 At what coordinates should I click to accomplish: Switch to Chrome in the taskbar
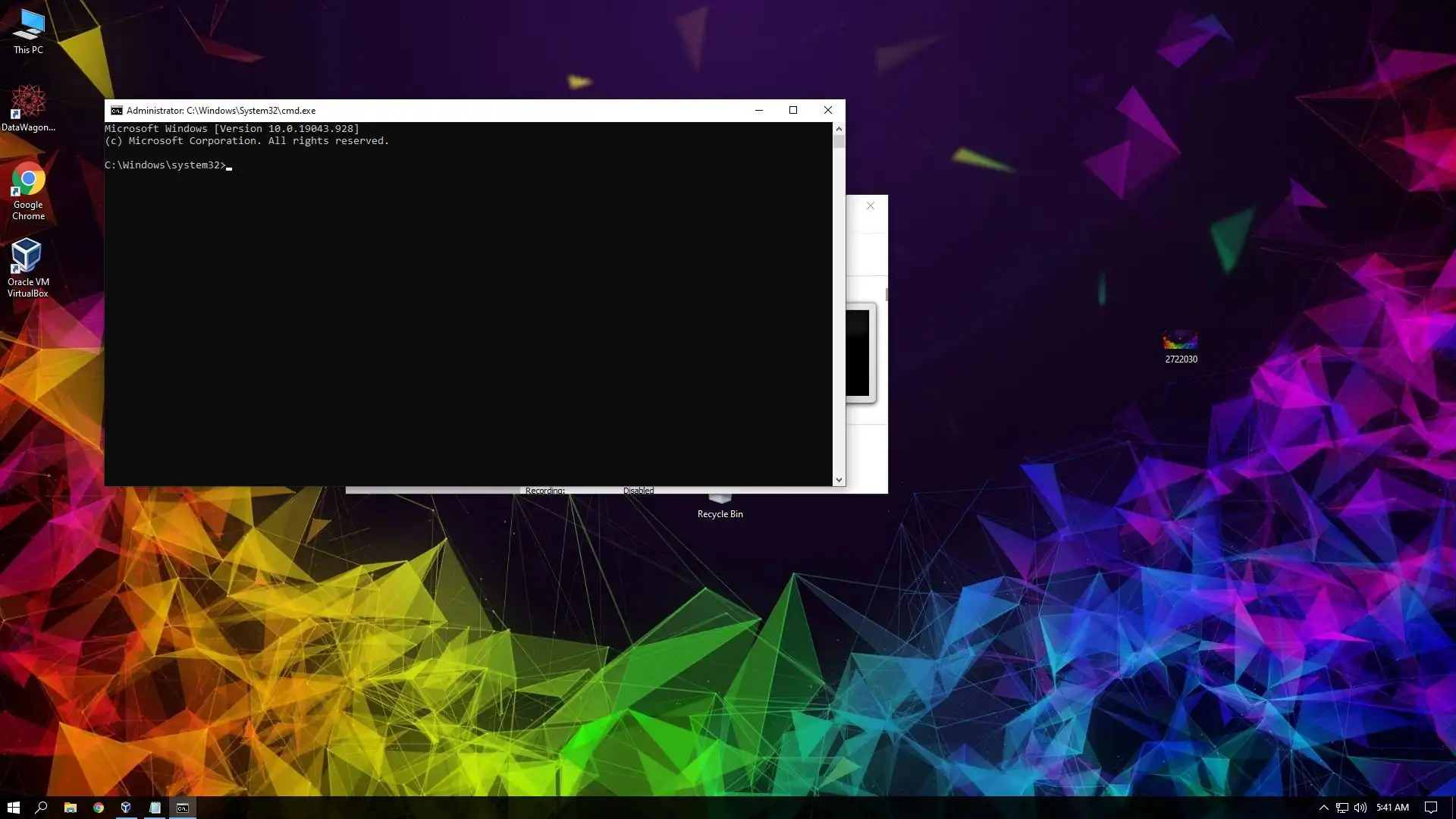pos(98,808)
